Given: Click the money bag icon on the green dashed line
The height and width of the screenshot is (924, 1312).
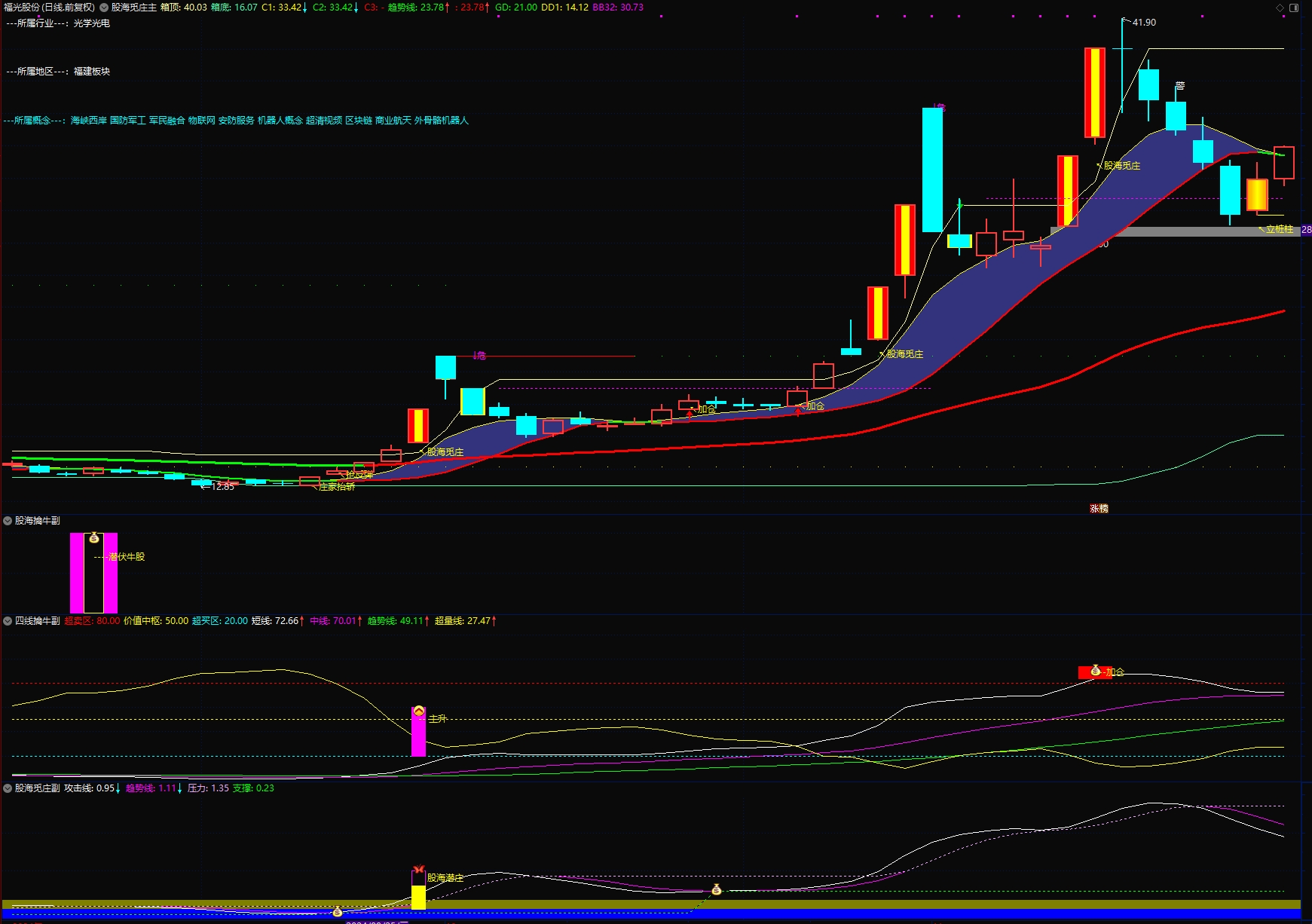Looking at the screenshot, I should point(717,890).
